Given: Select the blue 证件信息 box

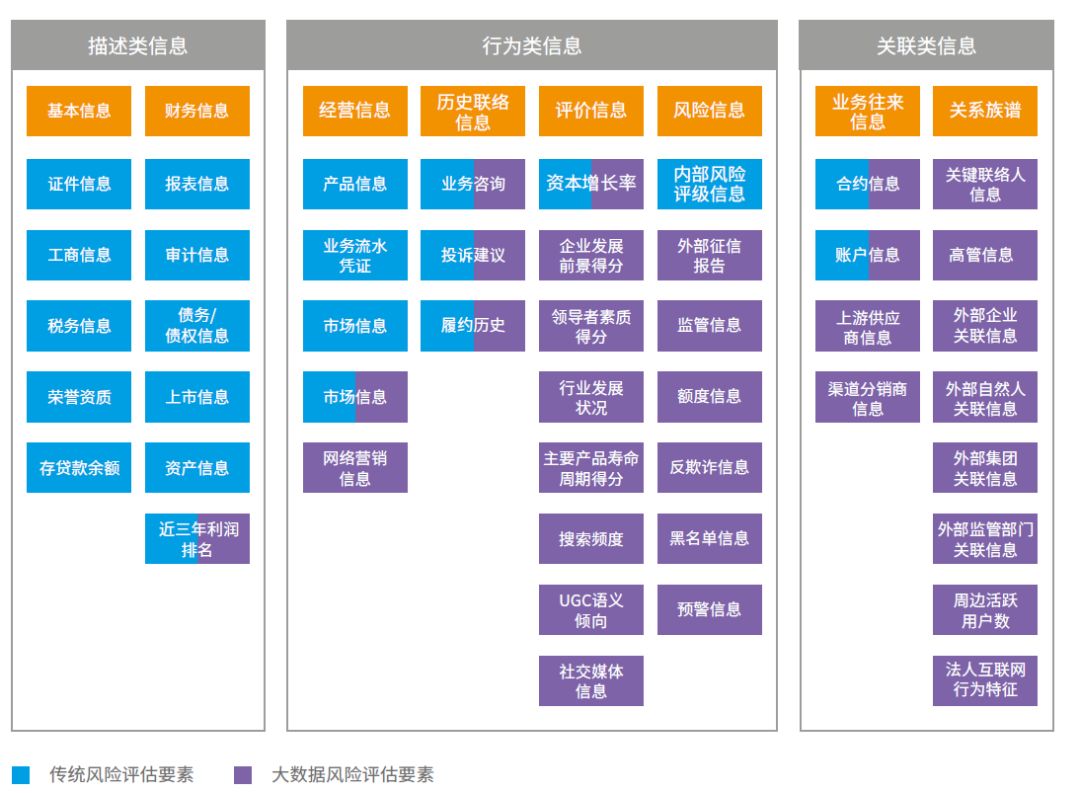Looking at the screenshot, I should tap(79, 184).
